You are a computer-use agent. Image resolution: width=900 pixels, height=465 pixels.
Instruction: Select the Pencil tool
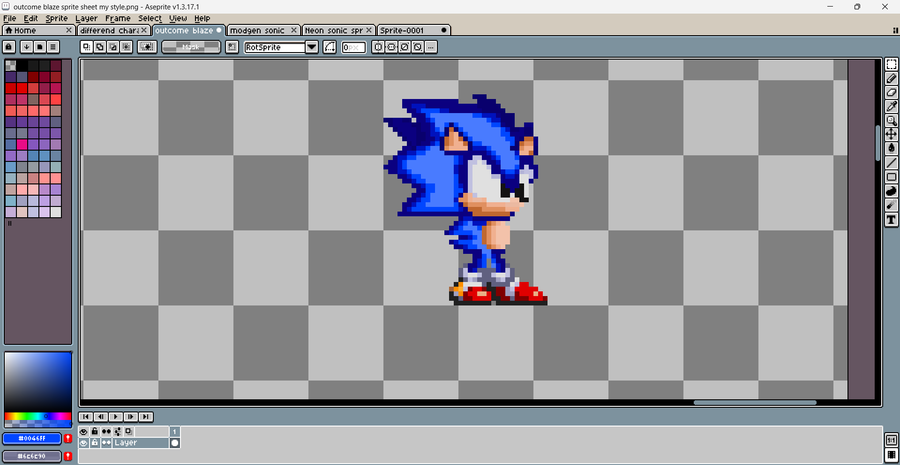tap(891, 79)
